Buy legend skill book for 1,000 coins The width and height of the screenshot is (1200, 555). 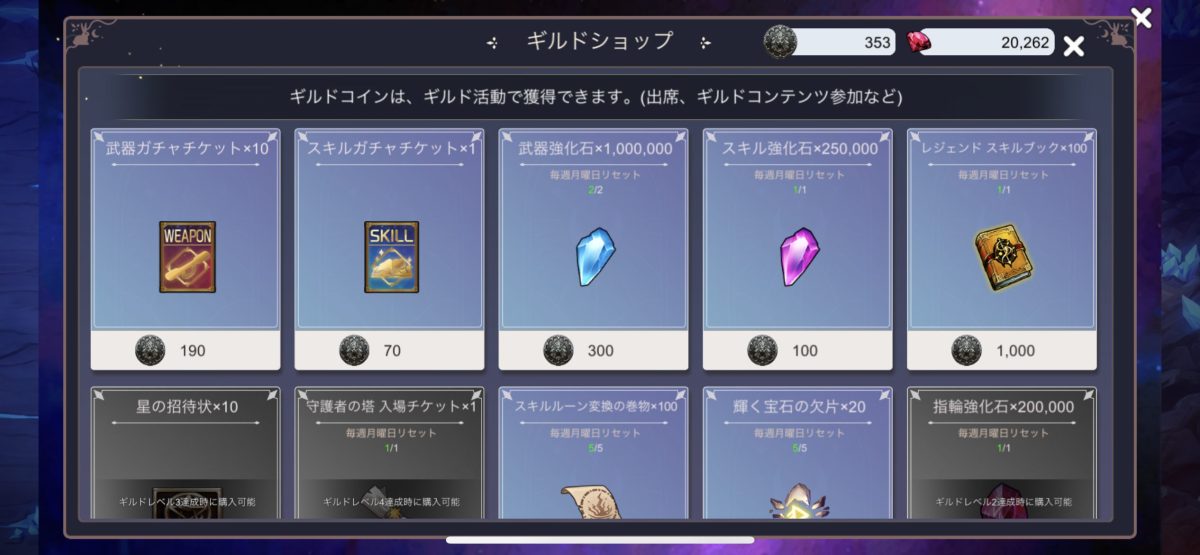click(x=1001, y=350)
